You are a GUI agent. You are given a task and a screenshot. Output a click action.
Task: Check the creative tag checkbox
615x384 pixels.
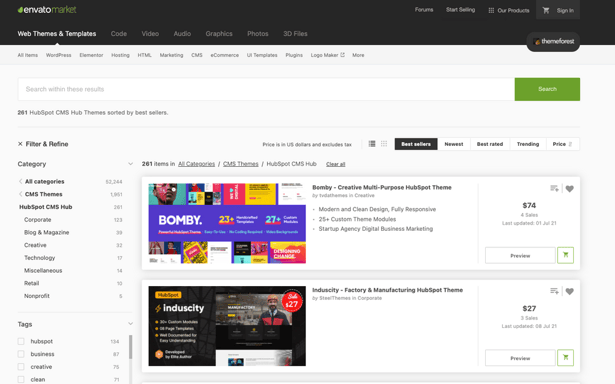(x=21, y=367)
